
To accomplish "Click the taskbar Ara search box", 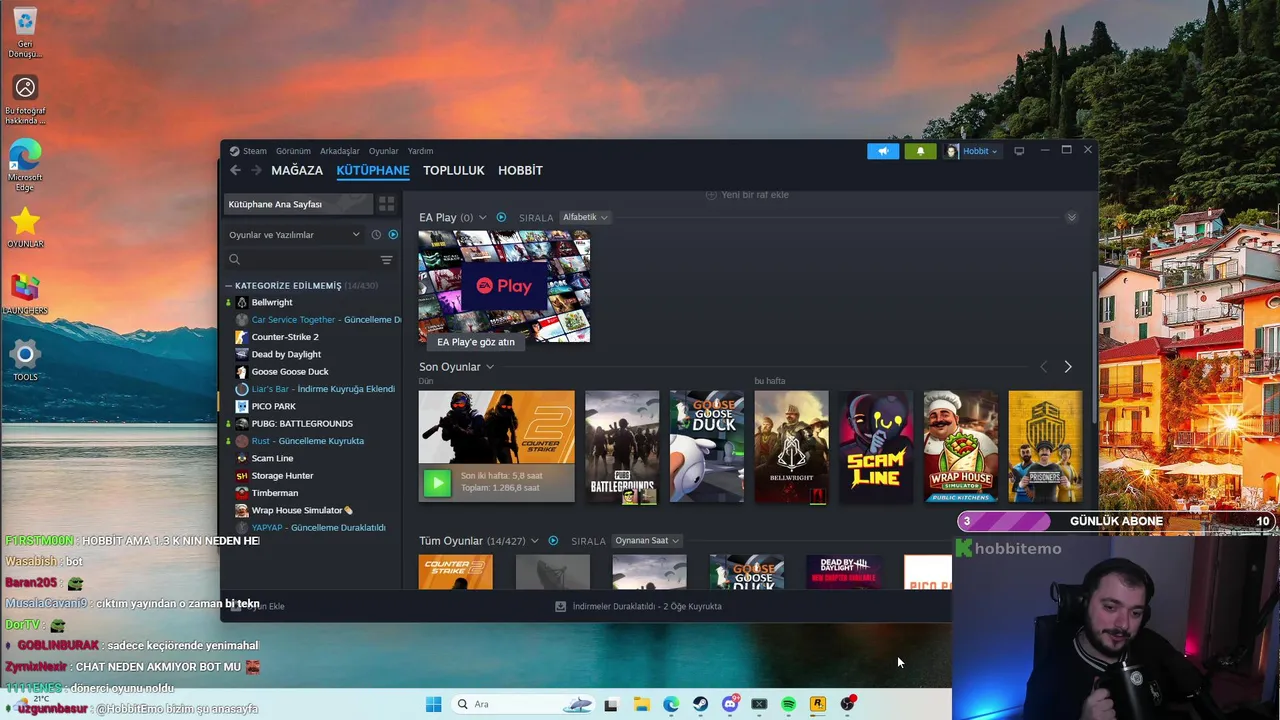I will [524, 704].
